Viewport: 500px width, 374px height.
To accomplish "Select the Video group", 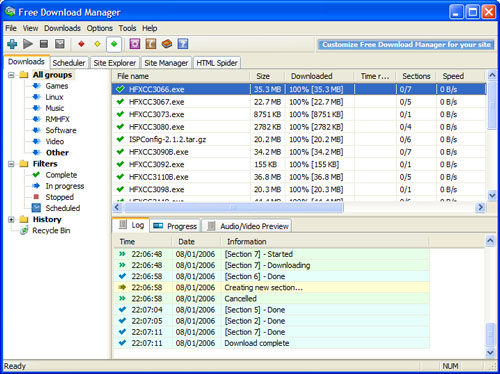I will pos(55,141).
